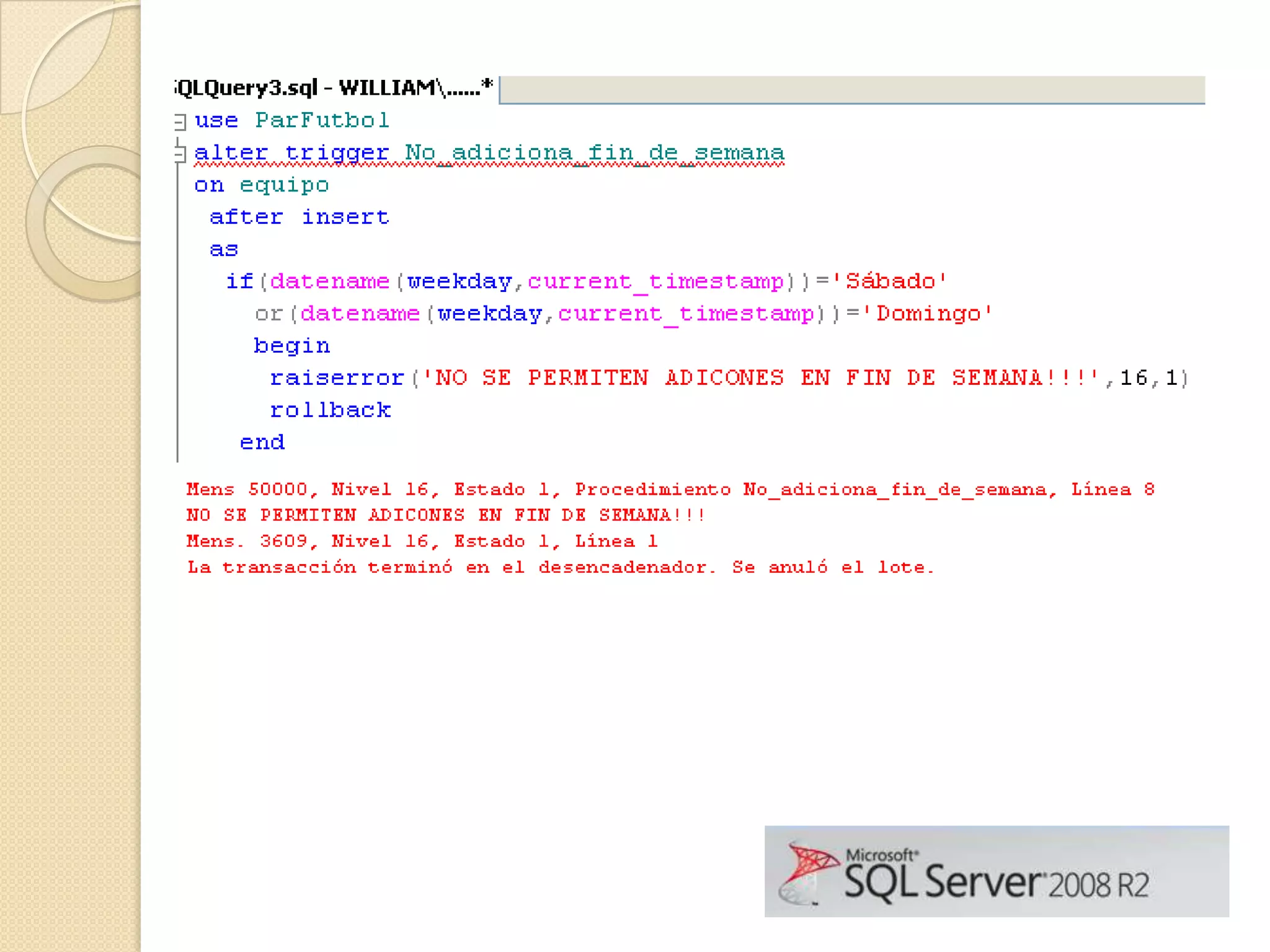Screen dimensions: 1270x952
Task: Click the raiserror statement line
Action: 729,378
